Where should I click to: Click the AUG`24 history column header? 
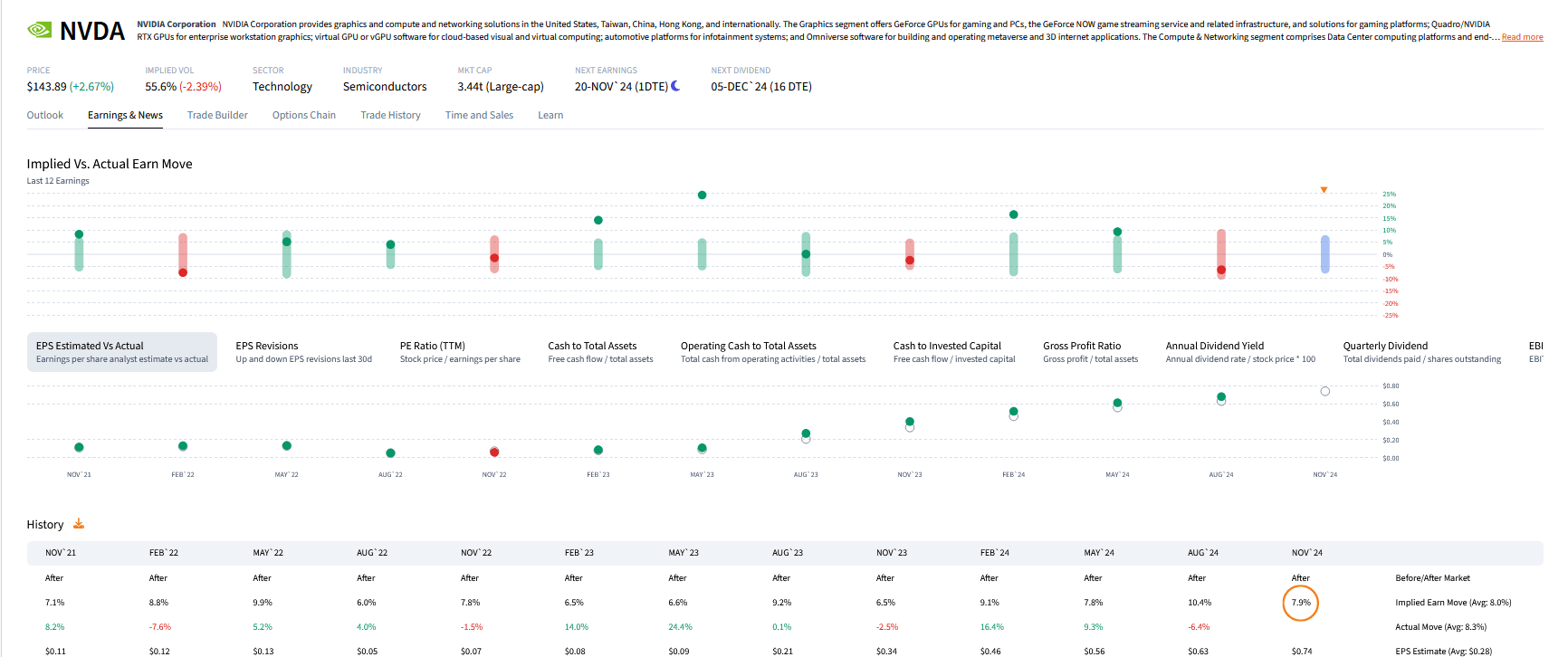tap(1203, 553)
